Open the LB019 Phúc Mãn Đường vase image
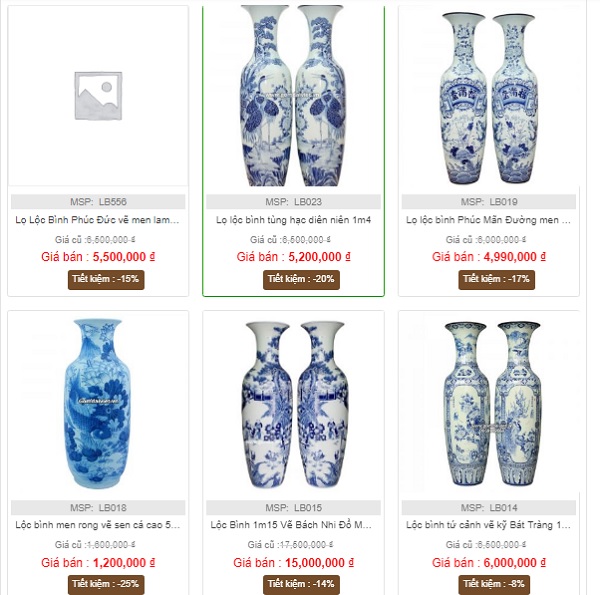Screen dimensions: 600x595 pyautogui.click(x=489, y=98)
